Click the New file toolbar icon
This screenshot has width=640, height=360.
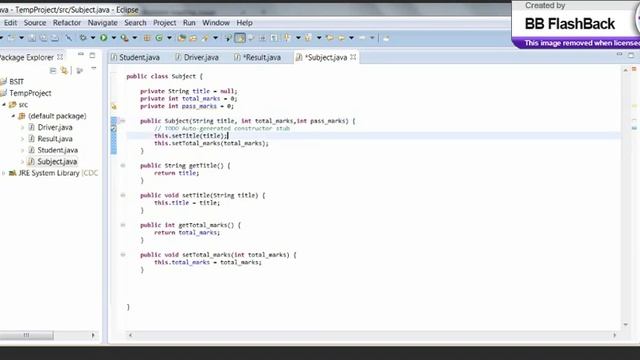coord(11,38)
